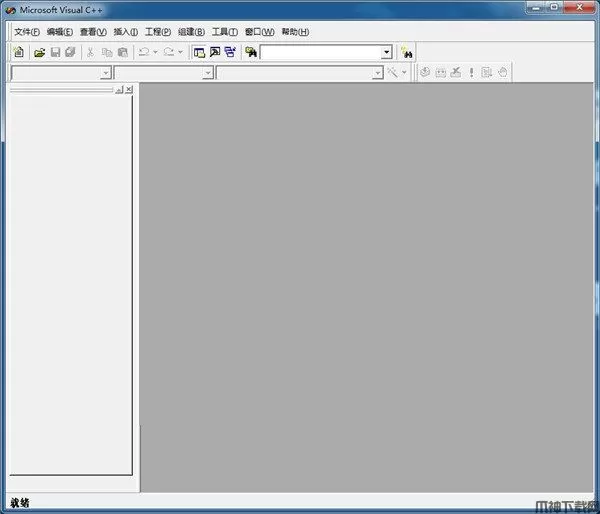The height and width of the screenshot is (514, 600).
Task: Click the Find in Files binoculars icon
Action: (251, 52)
